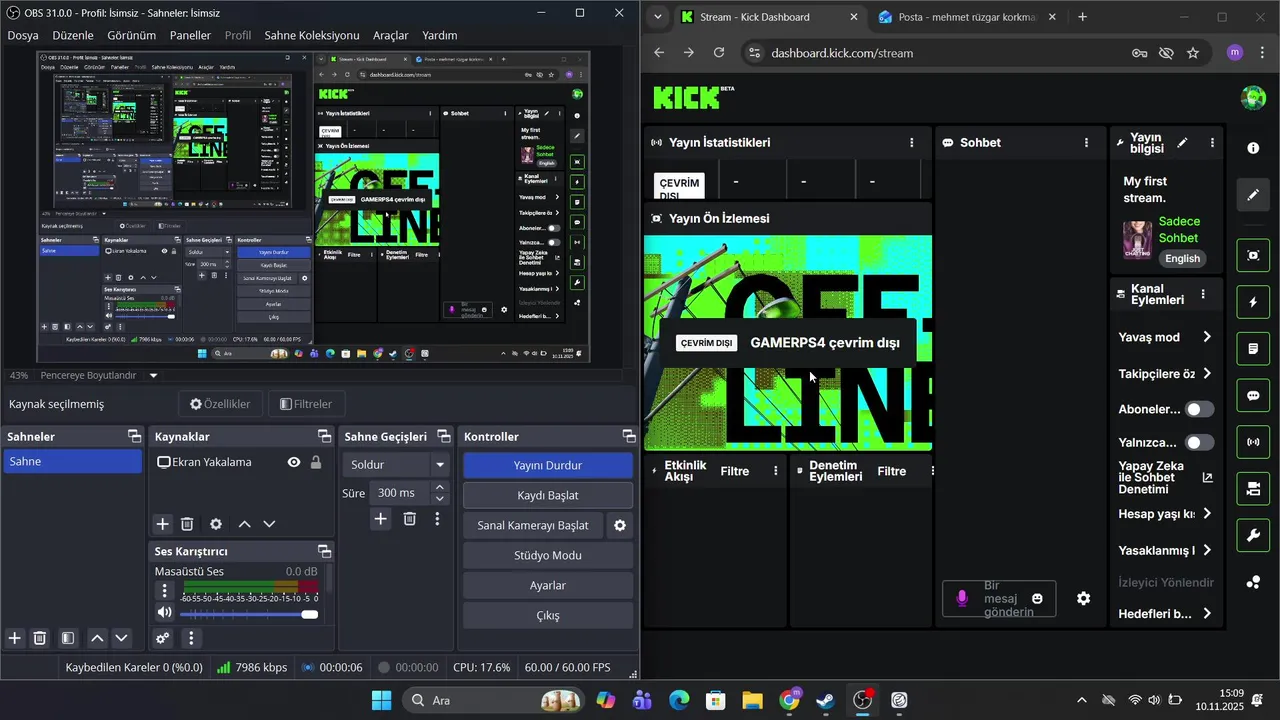
Task: Remove transition with Sahne Geçişleri trash icon
Action: 409,518
